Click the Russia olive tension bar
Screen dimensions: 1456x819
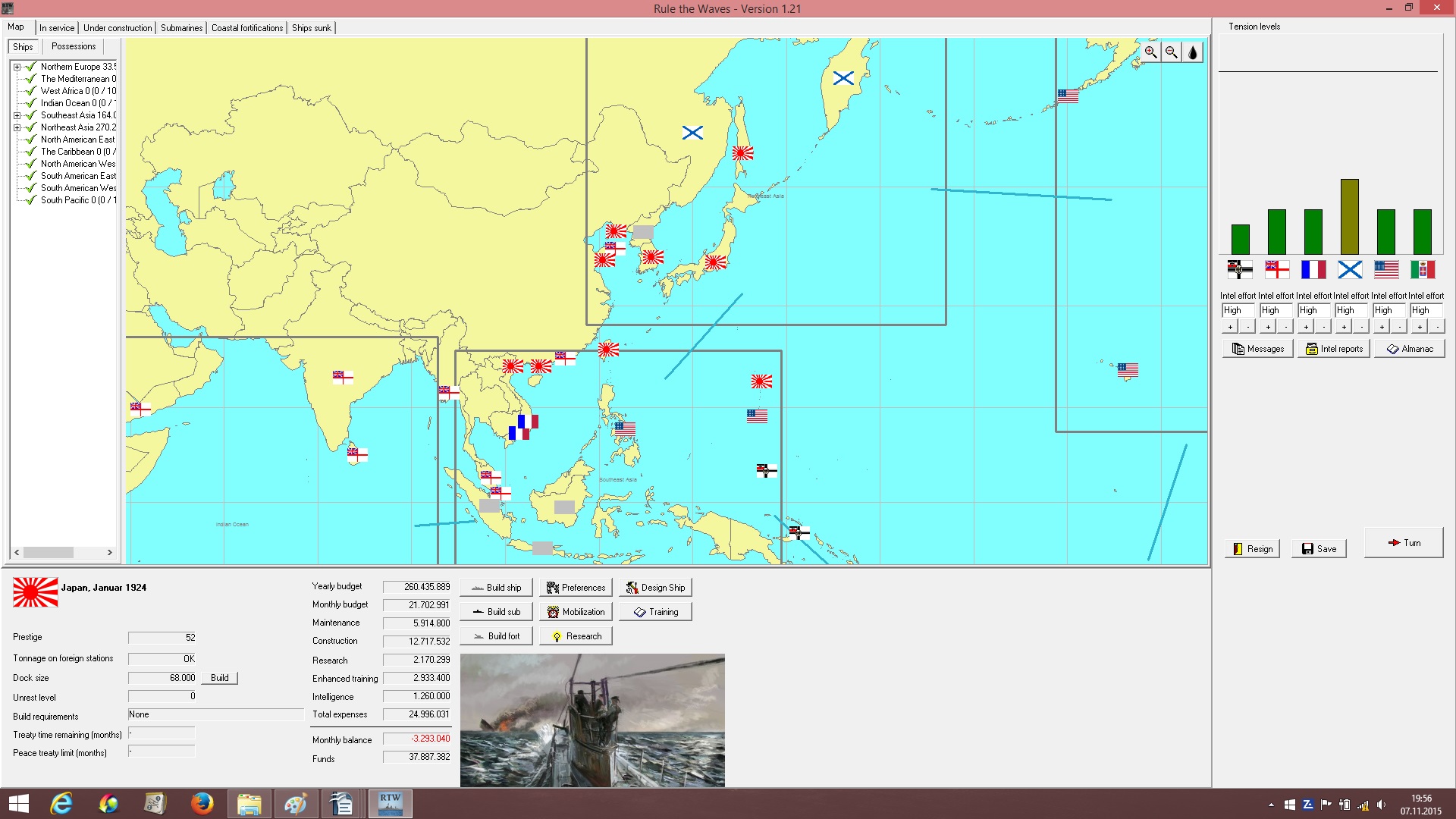coord(1350,217)
